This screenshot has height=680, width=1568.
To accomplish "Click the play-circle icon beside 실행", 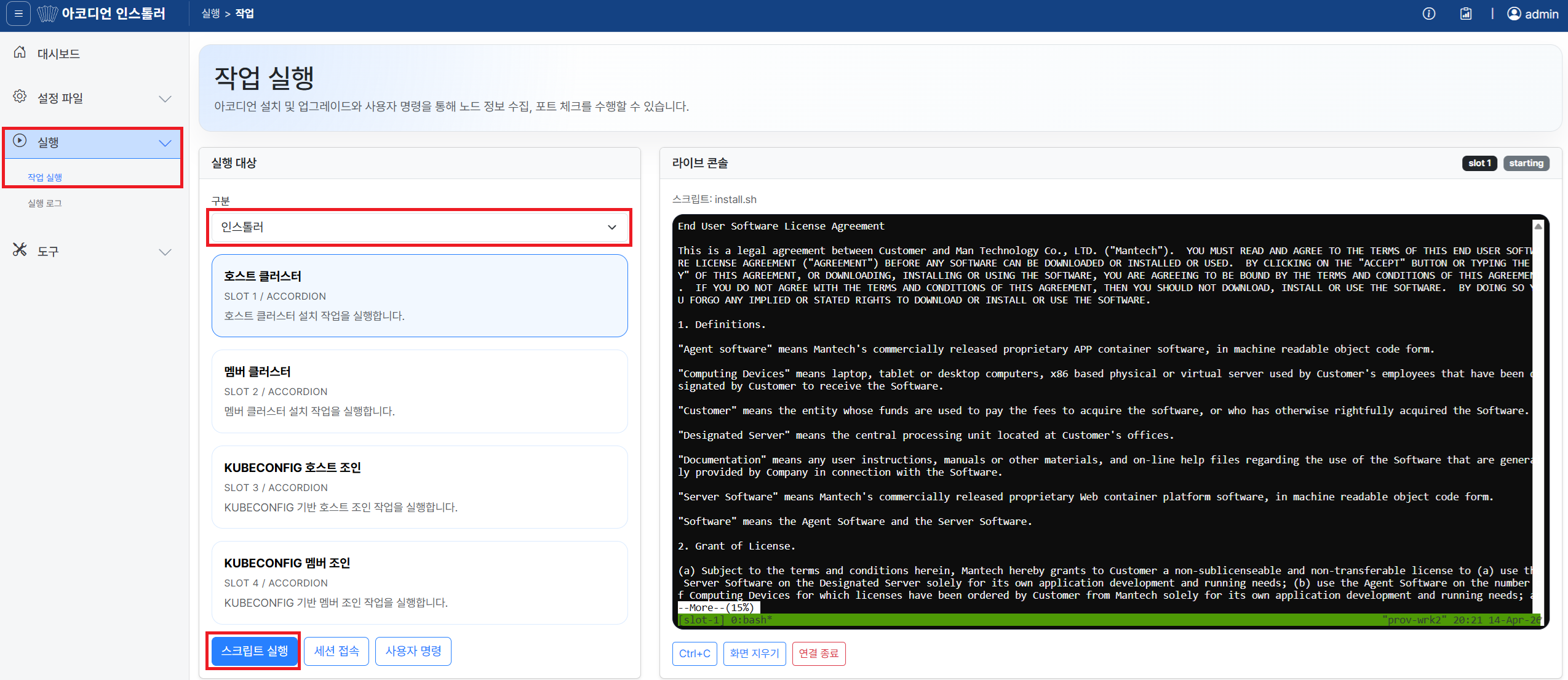I will (x=20, y=141).
